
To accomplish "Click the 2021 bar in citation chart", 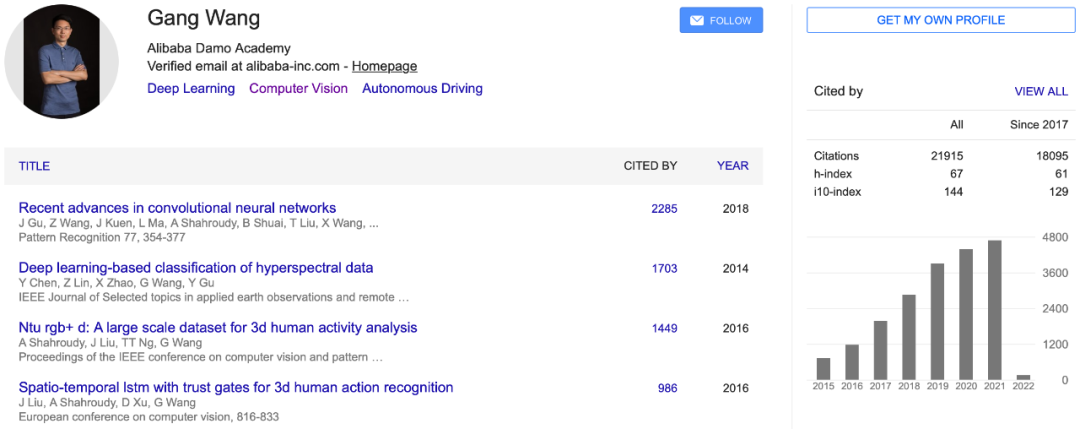I will [994, 310].
